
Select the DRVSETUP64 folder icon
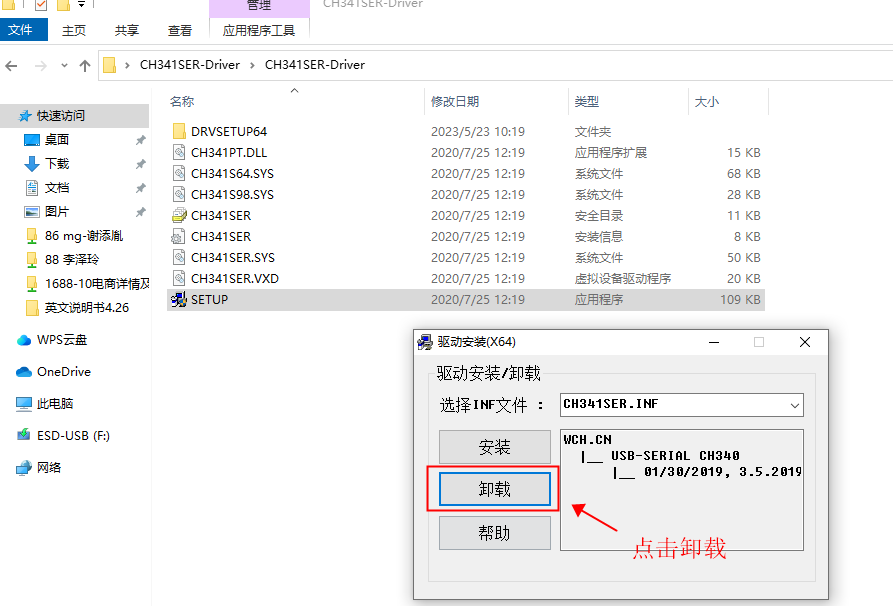pyautogui.click(x=179, y=131)
